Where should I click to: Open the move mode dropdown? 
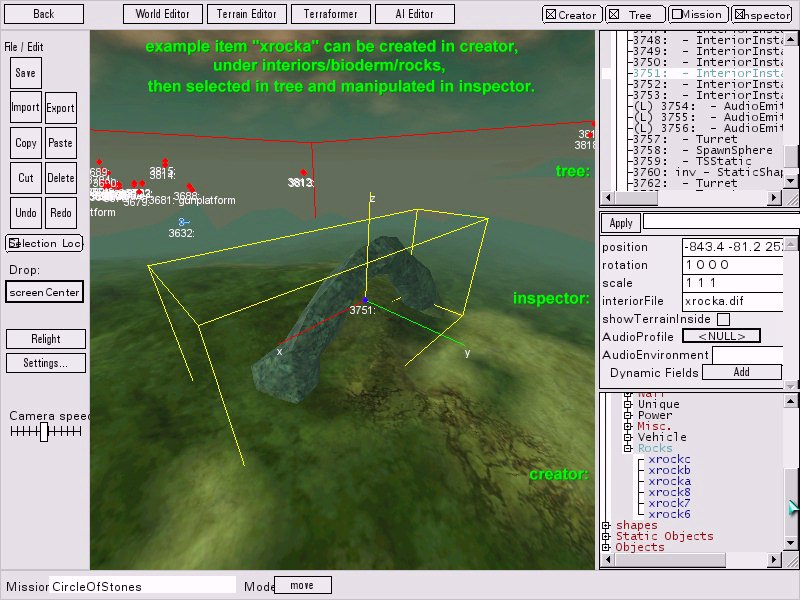coord(303,585)
